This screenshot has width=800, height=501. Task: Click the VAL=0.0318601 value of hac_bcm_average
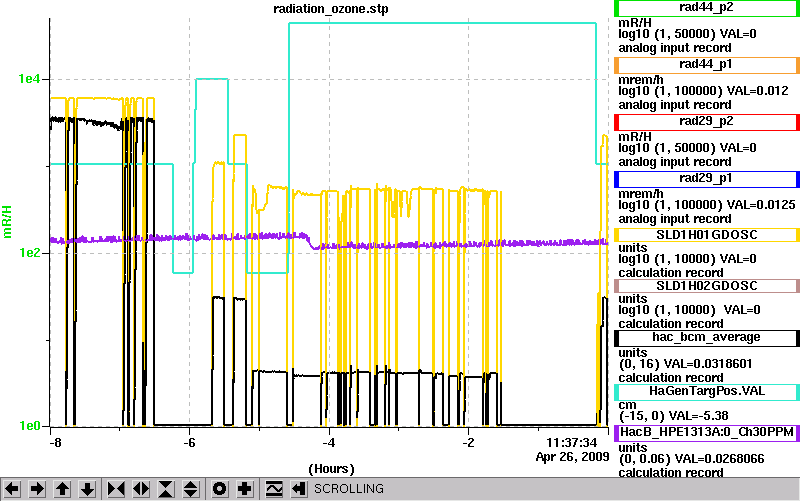[709, 364]
